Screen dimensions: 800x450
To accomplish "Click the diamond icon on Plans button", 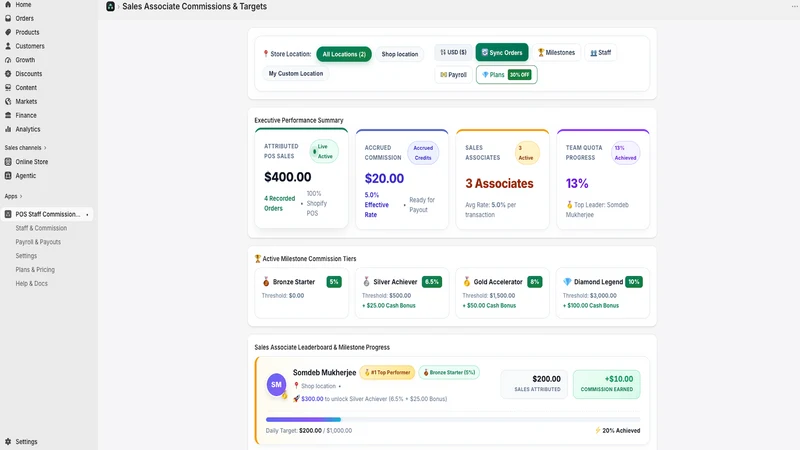I will 485,74.
